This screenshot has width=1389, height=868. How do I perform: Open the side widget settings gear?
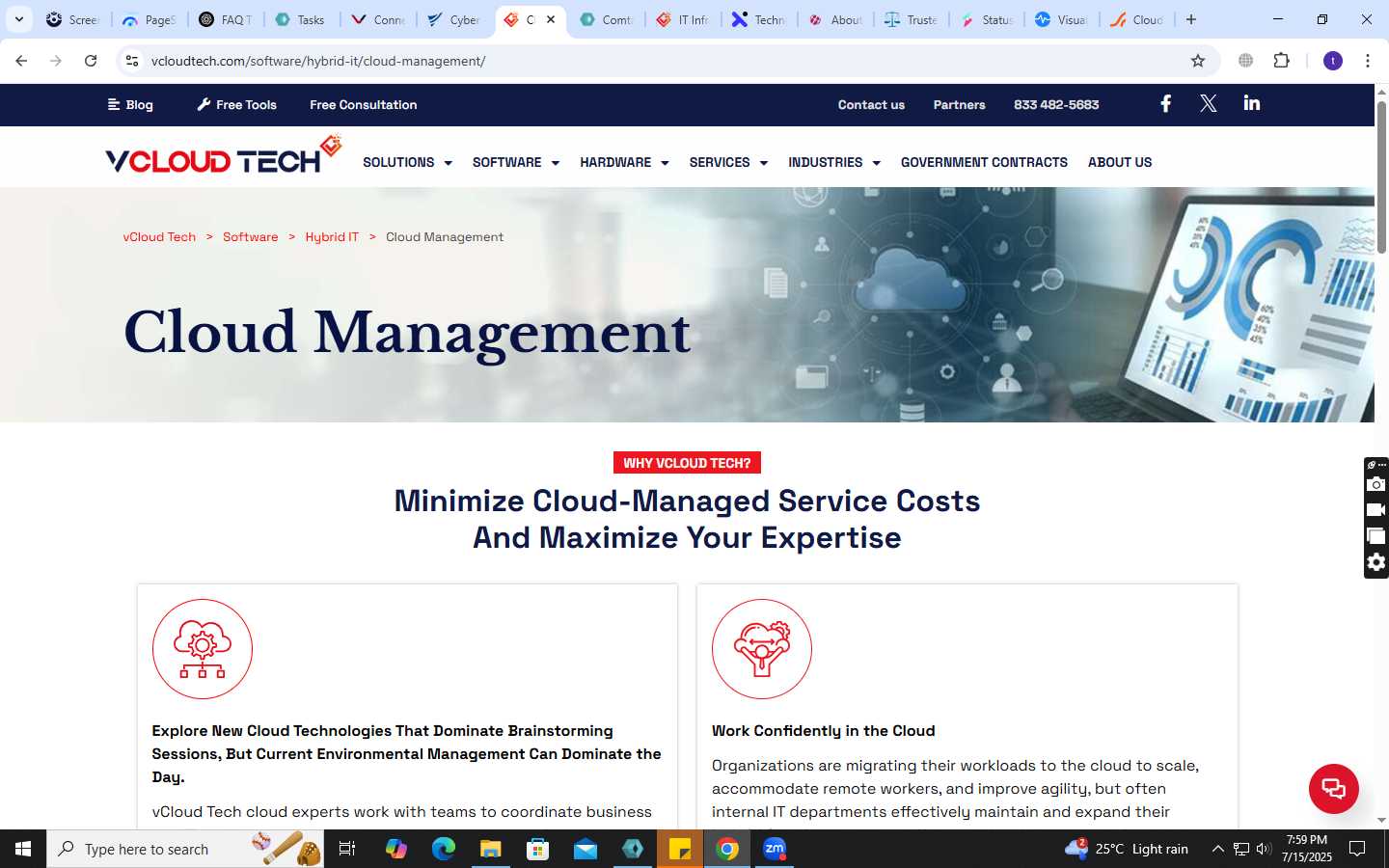pos(1376,562)
